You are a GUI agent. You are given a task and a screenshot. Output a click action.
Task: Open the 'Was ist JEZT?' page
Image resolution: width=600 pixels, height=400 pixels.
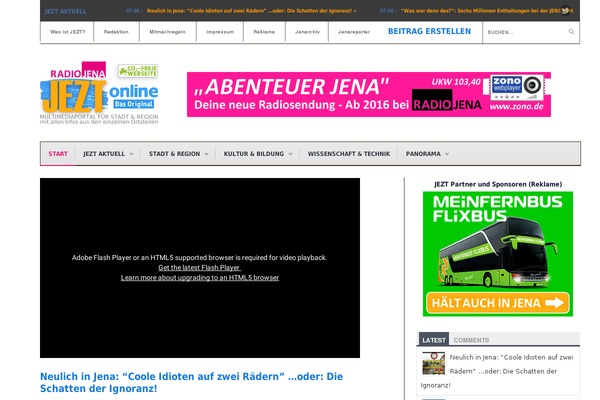(67, 32)
